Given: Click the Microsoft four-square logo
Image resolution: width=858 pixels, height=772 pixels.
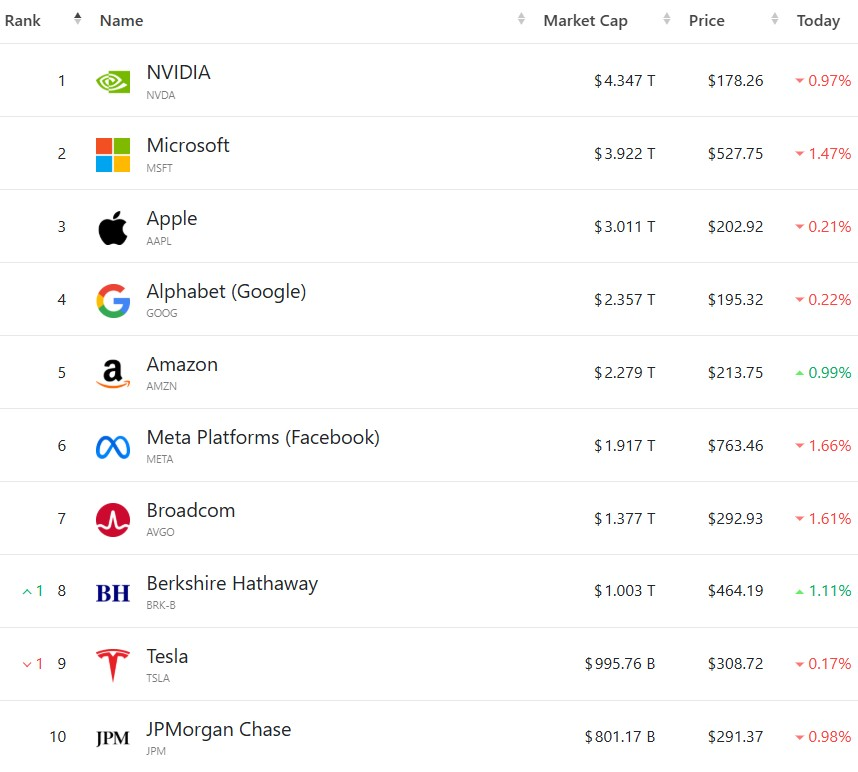Looking at the screenshot, I should [x=113, y=155].
